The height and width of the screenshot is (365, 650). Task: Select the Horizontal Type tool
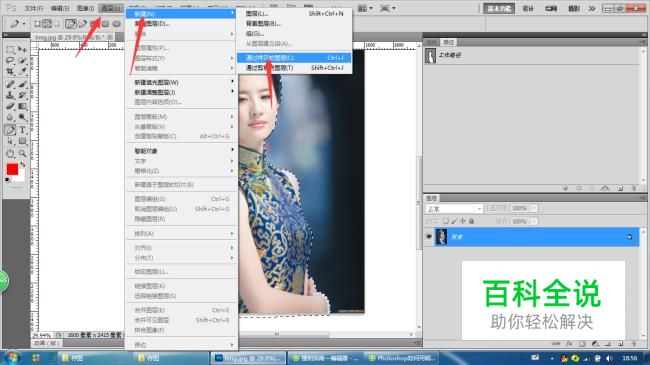[22, 130]
